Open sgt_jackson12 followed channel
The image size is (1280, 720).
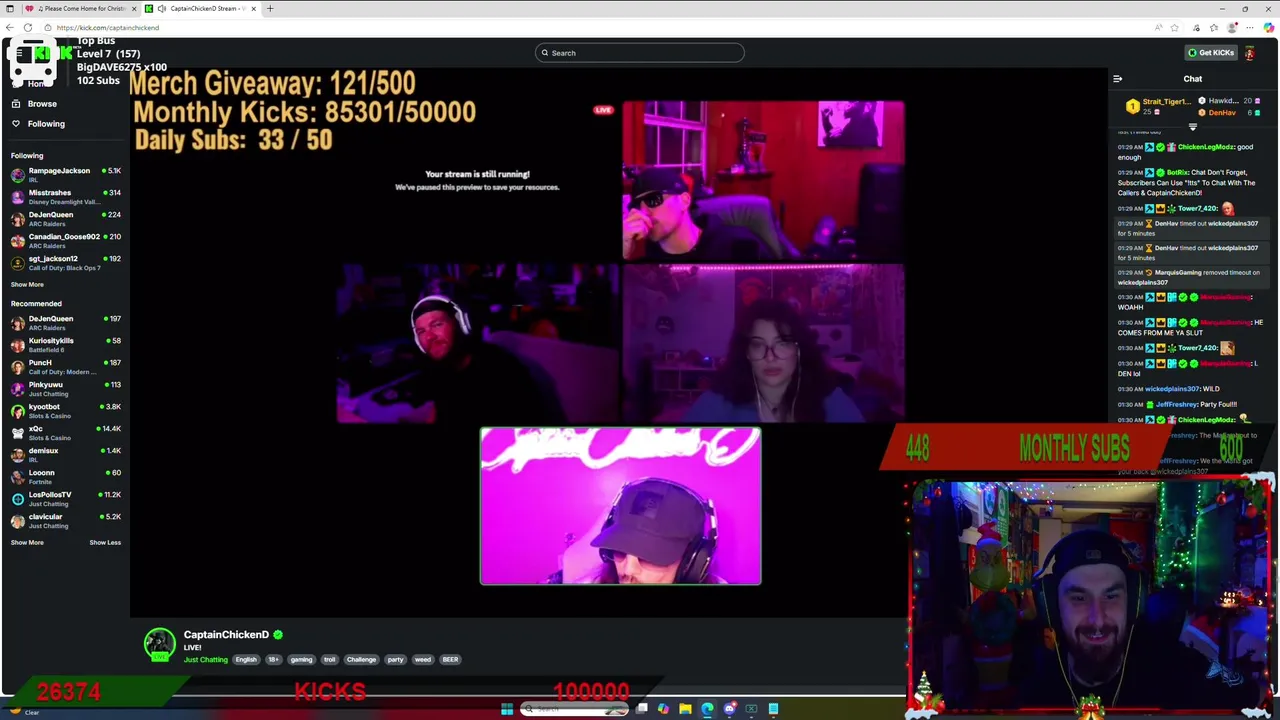point(65,262)
